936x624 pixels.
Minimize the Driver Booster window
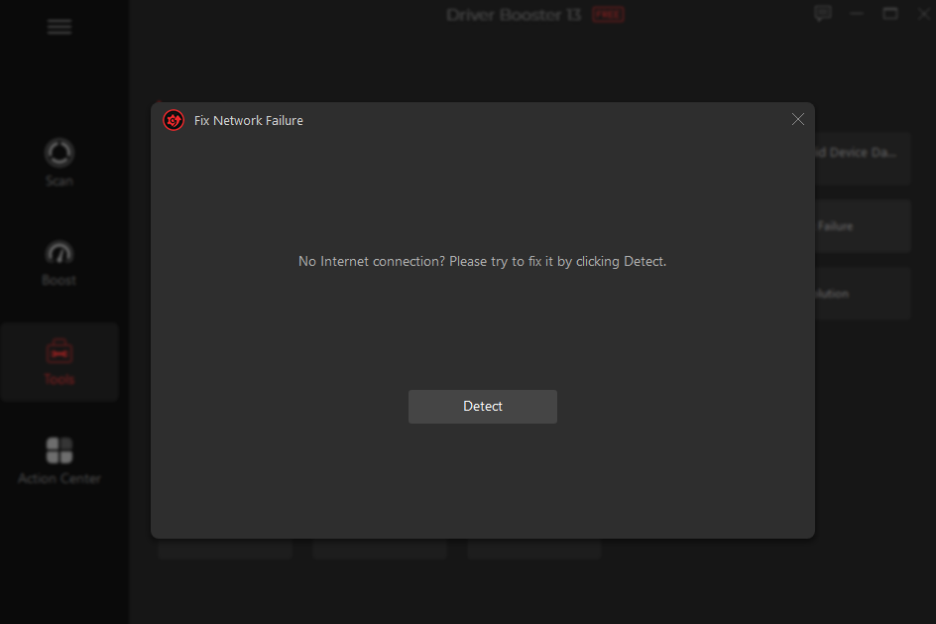pyautogui.click(x=857, y=14)
